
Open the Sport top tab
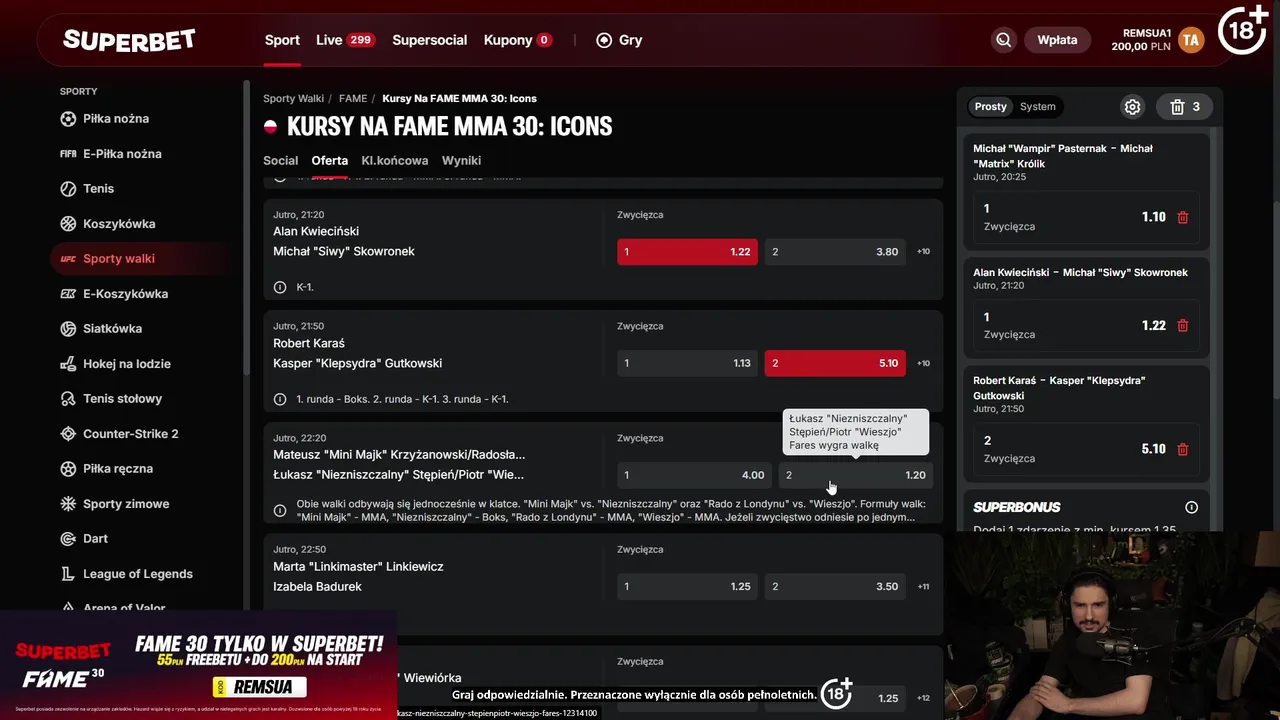click(282, 40)
